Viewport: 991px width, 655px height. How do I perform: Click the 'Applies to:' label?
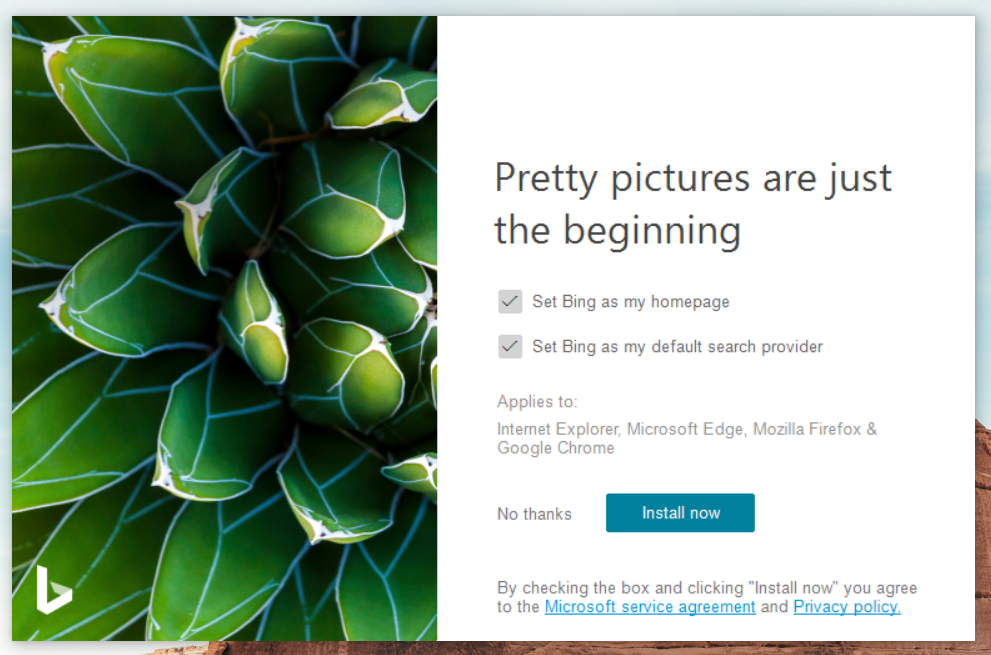[x=537, y=402]
